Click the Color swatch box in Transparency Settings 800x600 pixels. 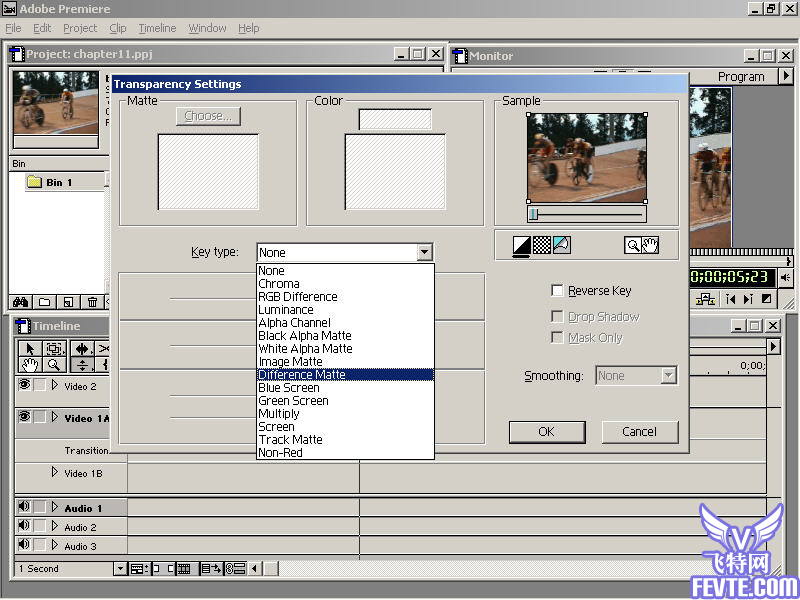(395, 119)
